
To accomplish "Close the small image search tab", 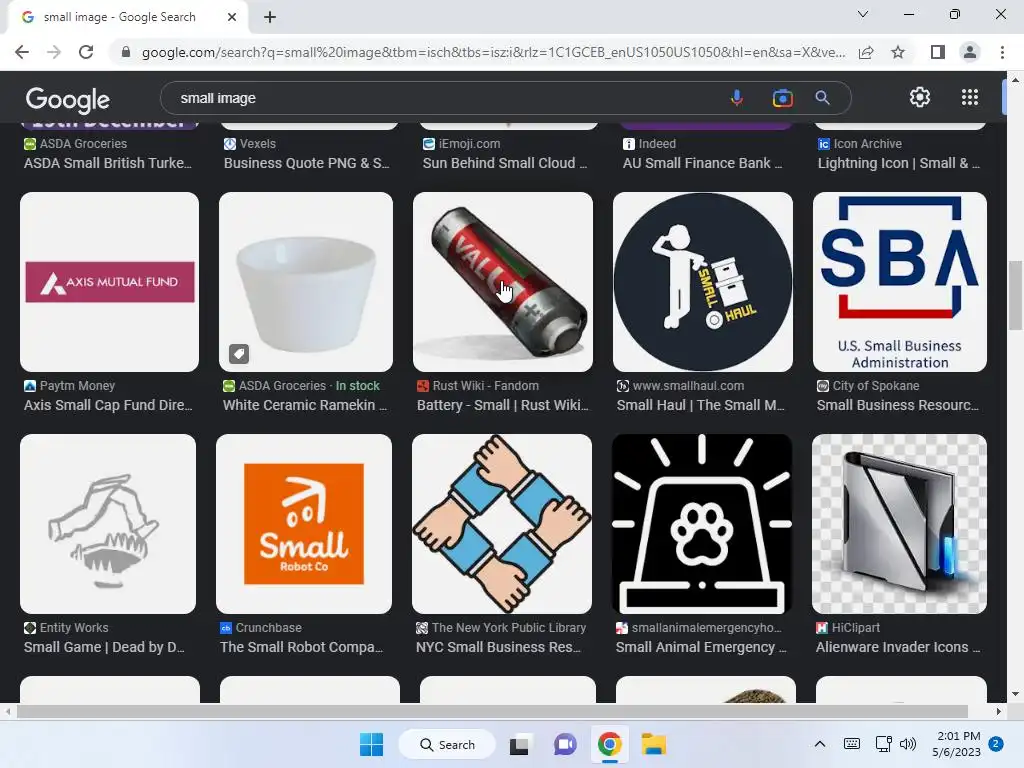I will pyautogui.click(x=232, y=17).
